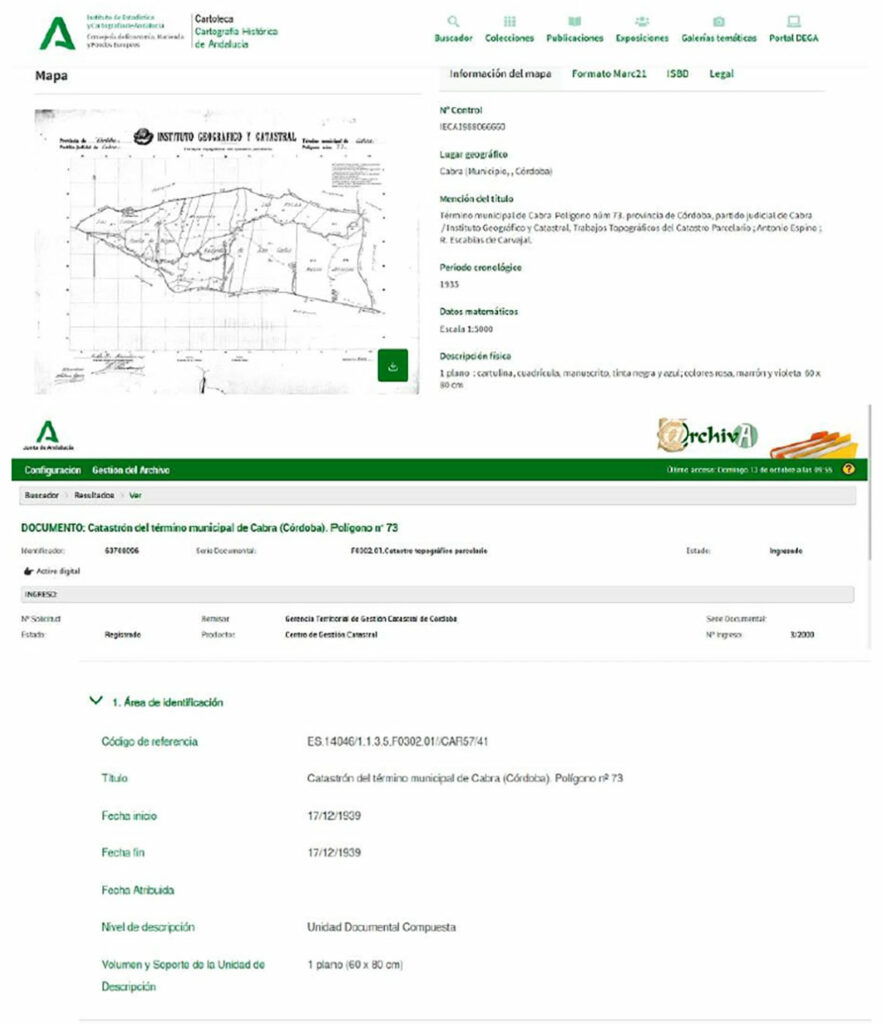Screen dimensions: 883x1024
Task: Switch to Legal tab
Action: coord(721,74)
